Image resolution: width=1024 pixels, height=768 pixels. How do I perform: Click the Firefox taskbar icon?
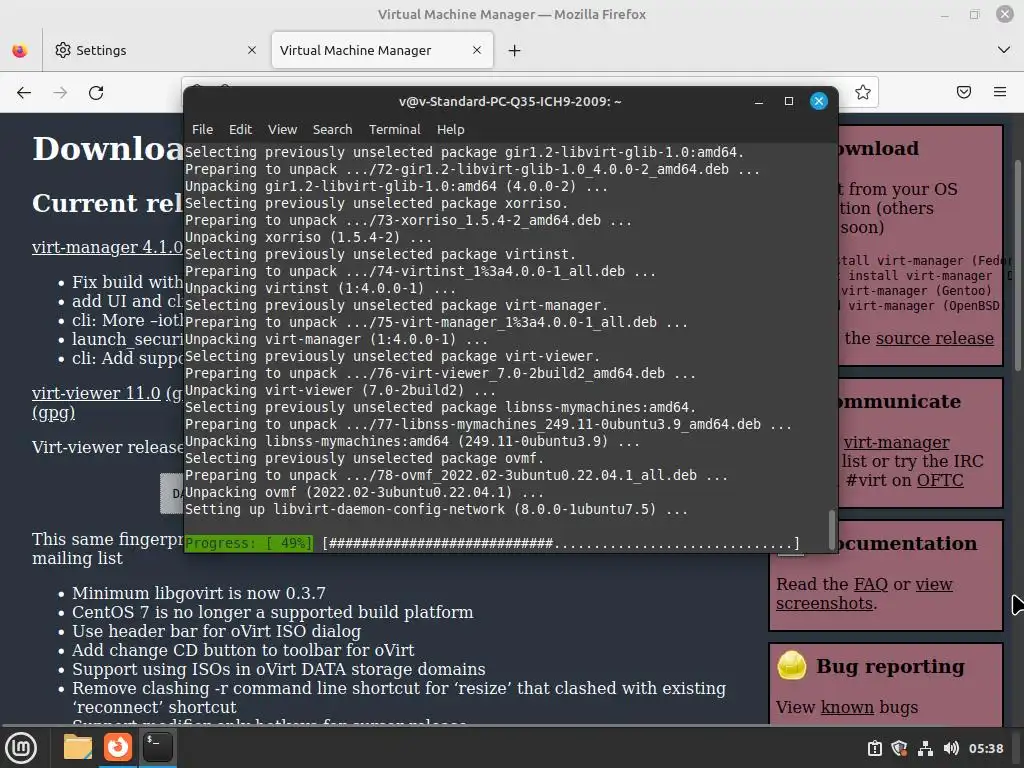(118, 747)
